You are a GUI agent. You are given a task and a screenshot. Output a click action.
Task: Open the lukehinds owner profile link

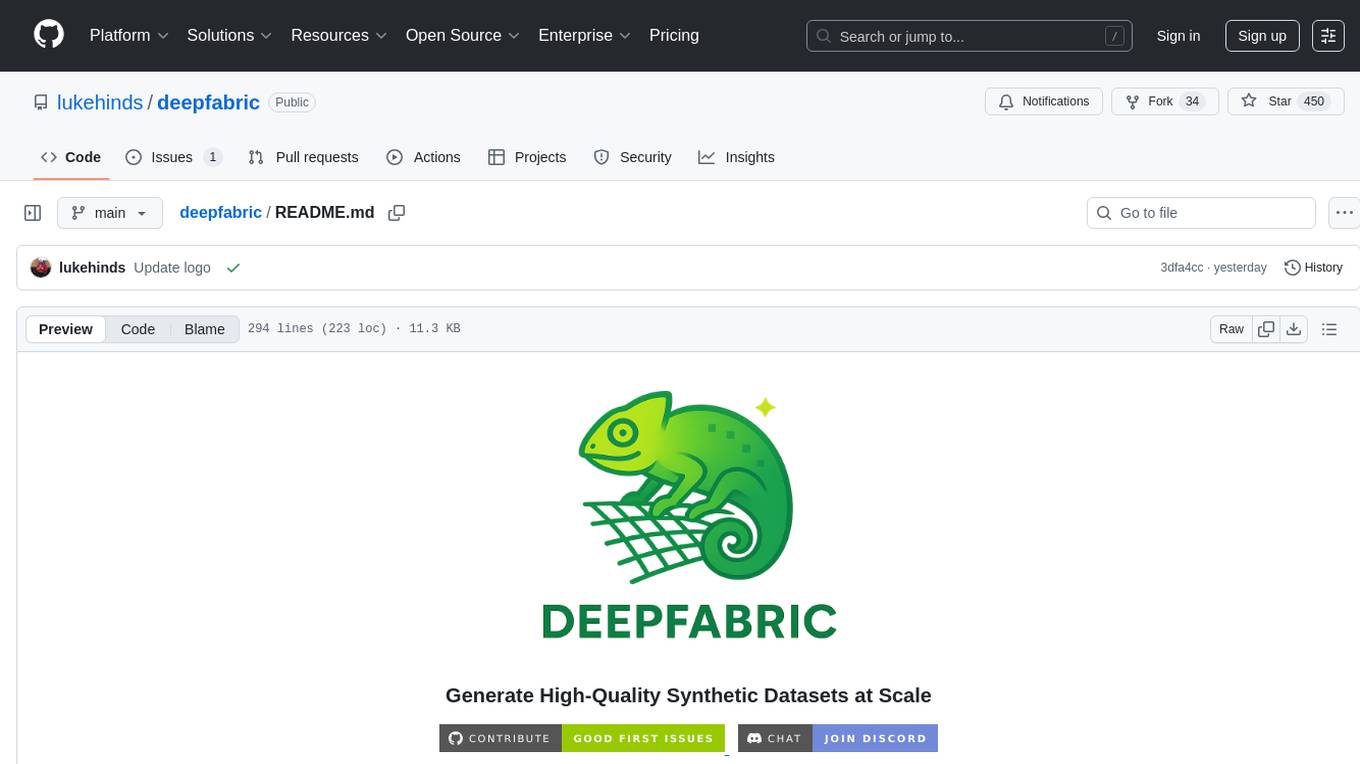coord(100,102)
